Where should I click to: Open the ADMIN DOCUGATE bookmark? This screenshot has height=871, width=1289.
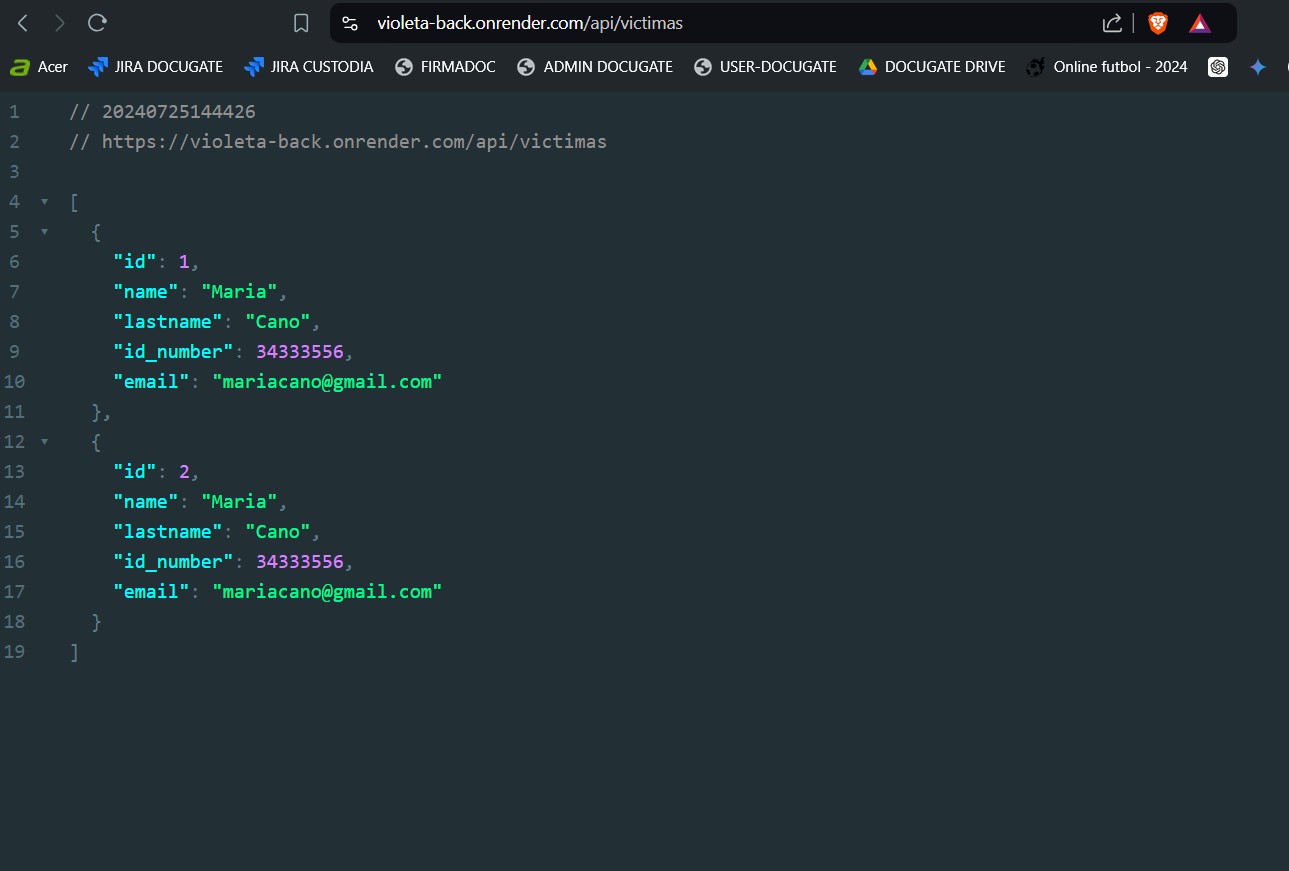tap(595, 67)
